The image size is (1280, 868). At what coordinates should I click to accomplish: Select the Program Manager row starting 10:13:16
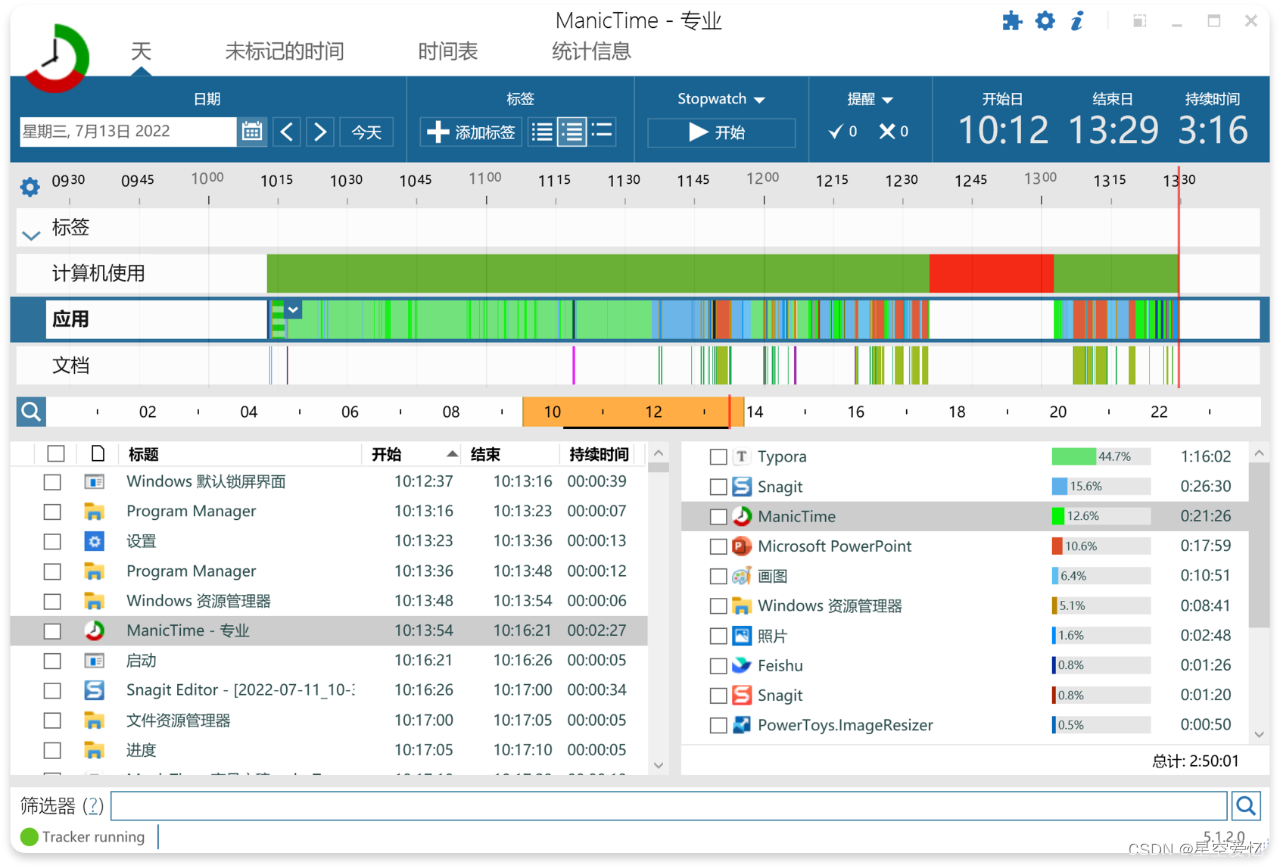(329, 511)
